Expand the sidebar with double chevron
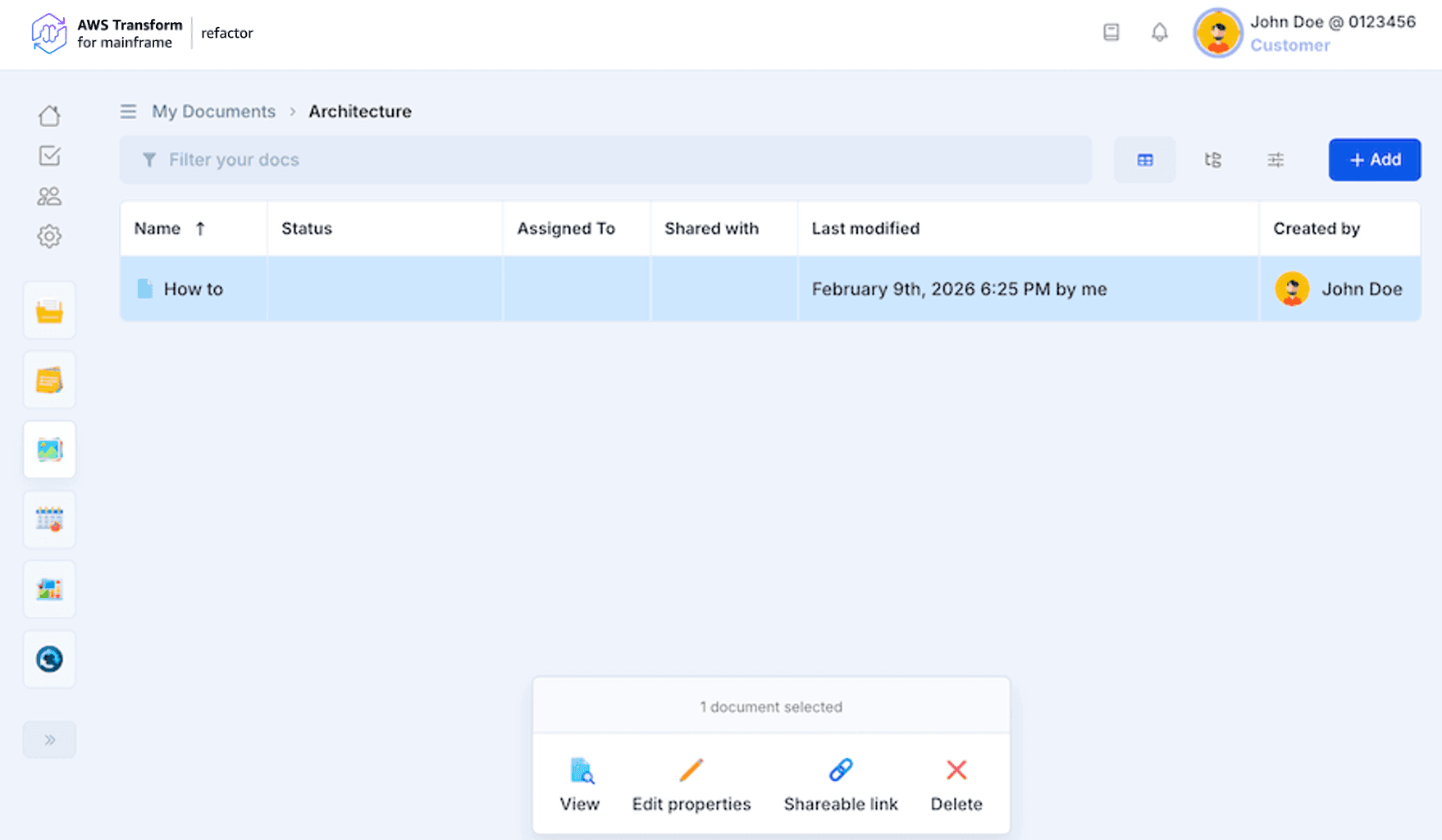 (x=49, y=740)
